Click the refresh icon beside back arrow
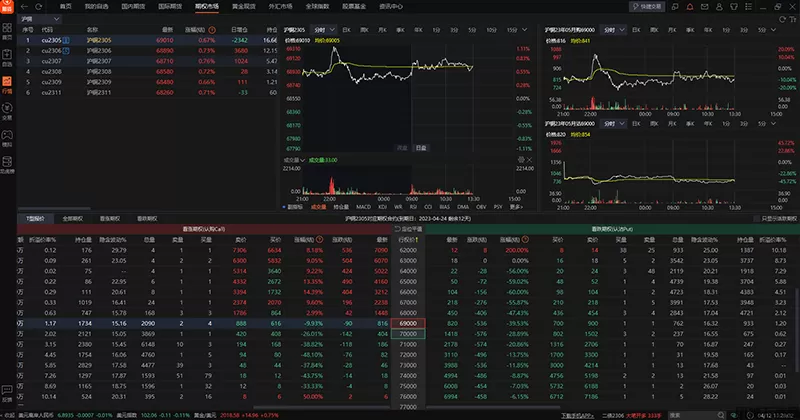800x420 pixels. click(x=38, y=6)
